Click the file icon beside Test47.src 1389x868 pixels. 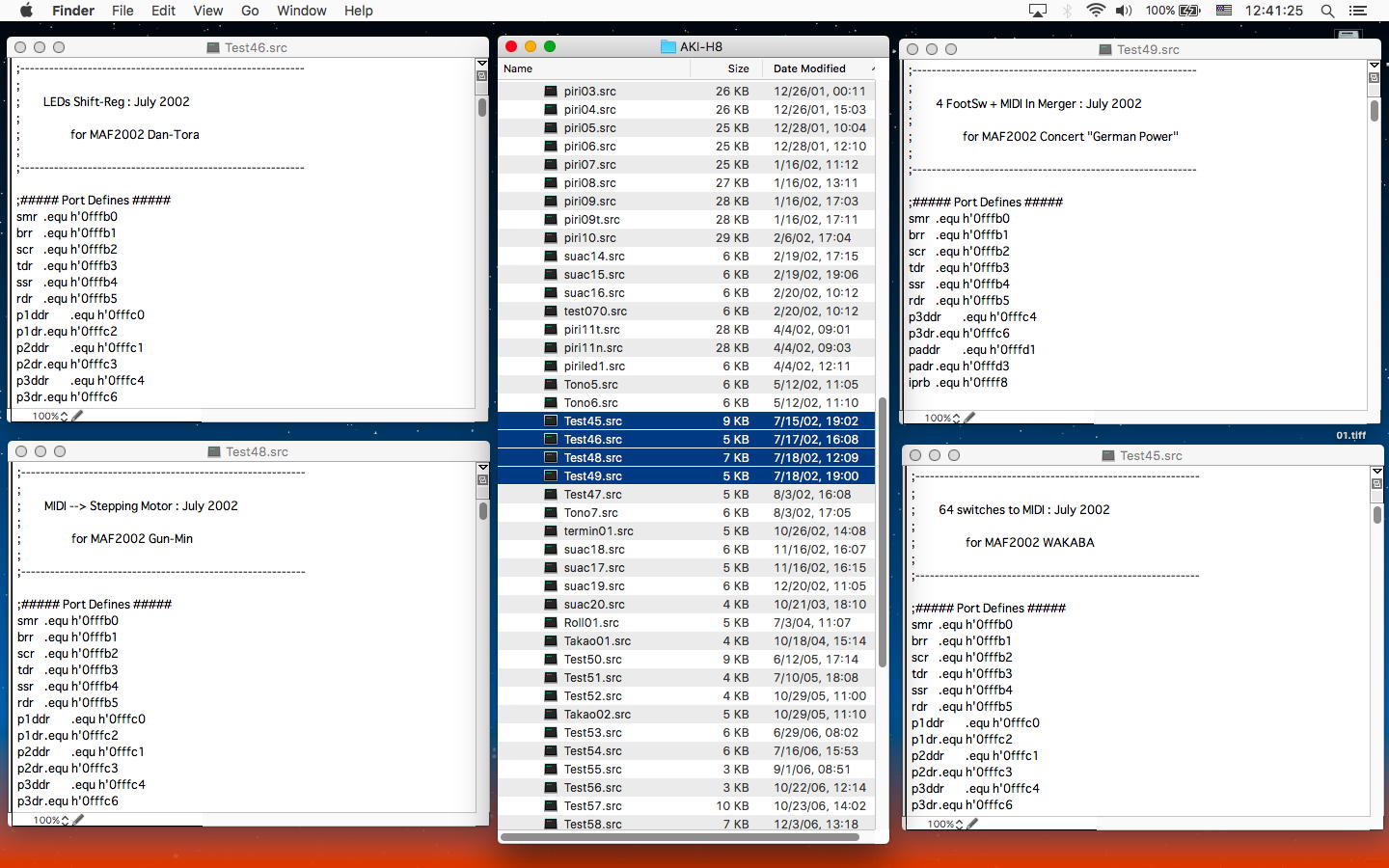pos(551,494)
